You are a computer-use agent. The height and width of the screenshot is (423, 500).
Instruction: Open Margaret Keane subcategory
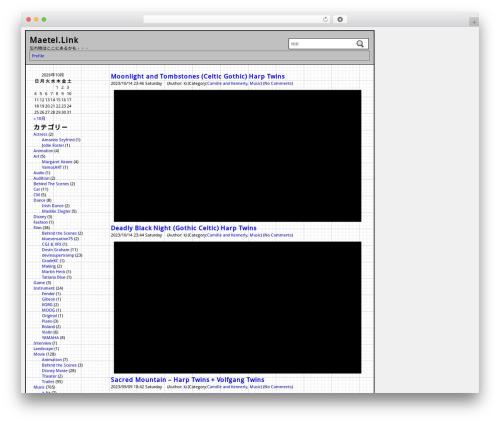tap(57, 162)
